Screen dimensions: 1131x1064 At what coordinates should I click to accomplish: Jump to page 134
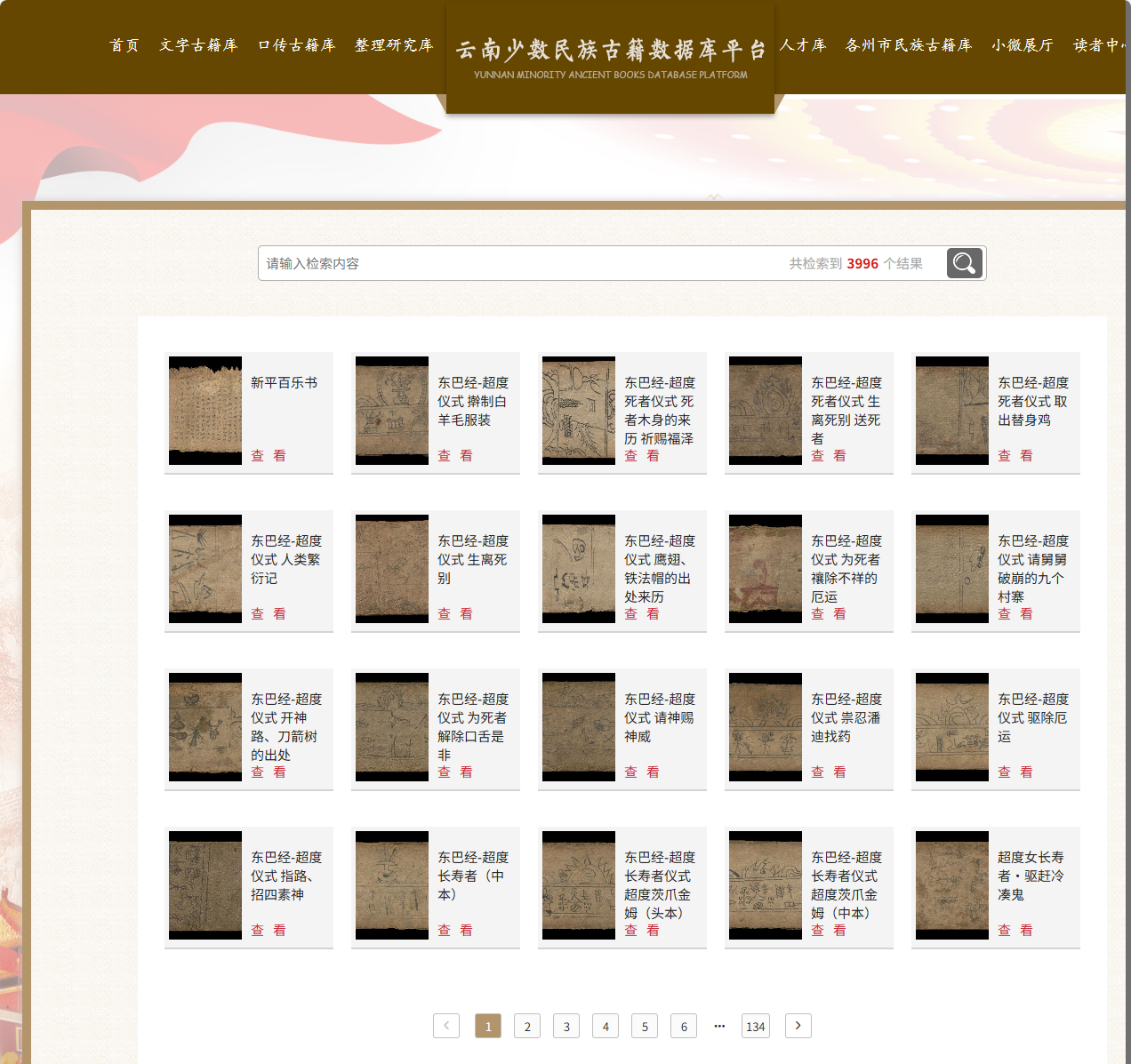755,1026
